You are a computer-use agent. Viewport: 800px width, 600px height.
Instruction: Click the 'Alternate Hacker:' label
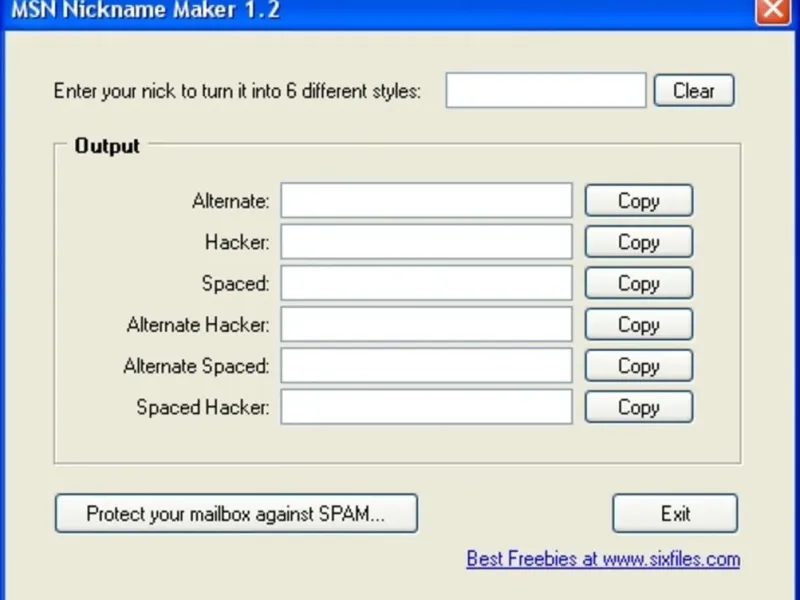pos(198,325)
